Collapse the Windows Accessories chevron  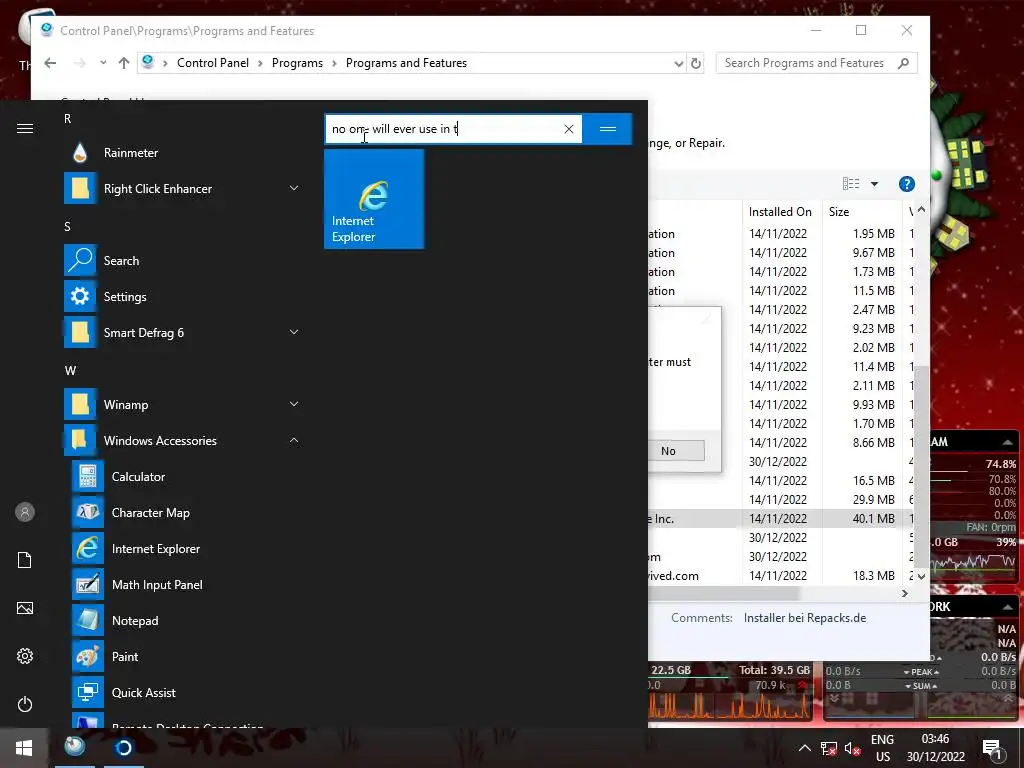[294, 440]
